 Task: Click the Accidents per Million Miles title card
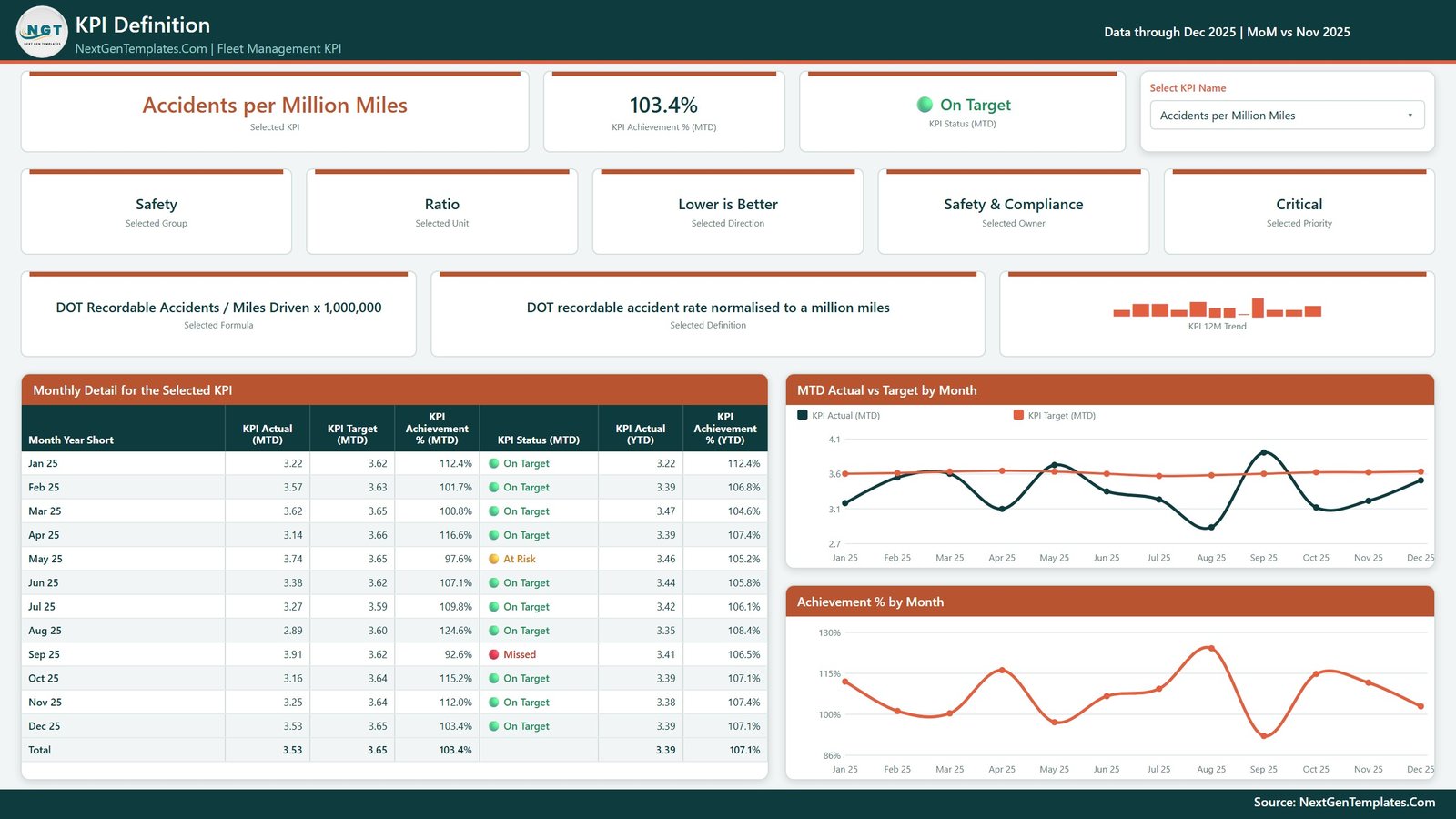coord(275,112)
